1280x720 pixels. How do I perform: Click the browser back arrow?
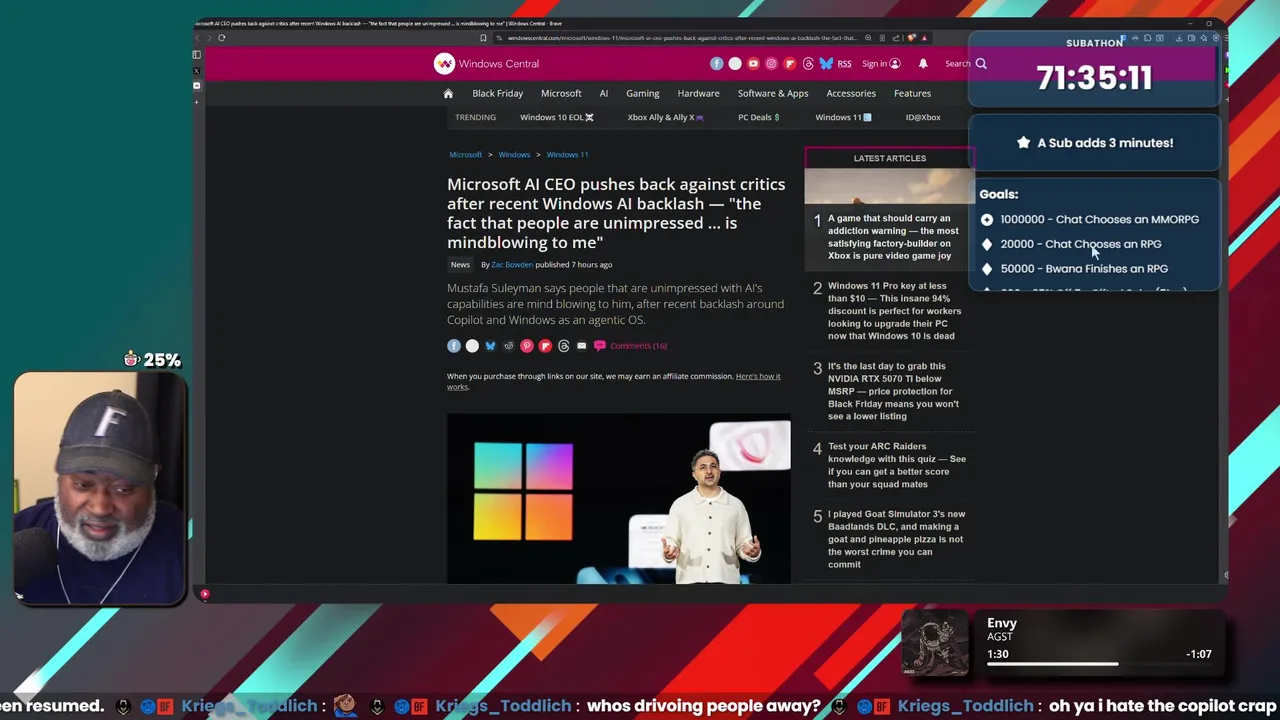pyautogui.click(x=197, y=38)
